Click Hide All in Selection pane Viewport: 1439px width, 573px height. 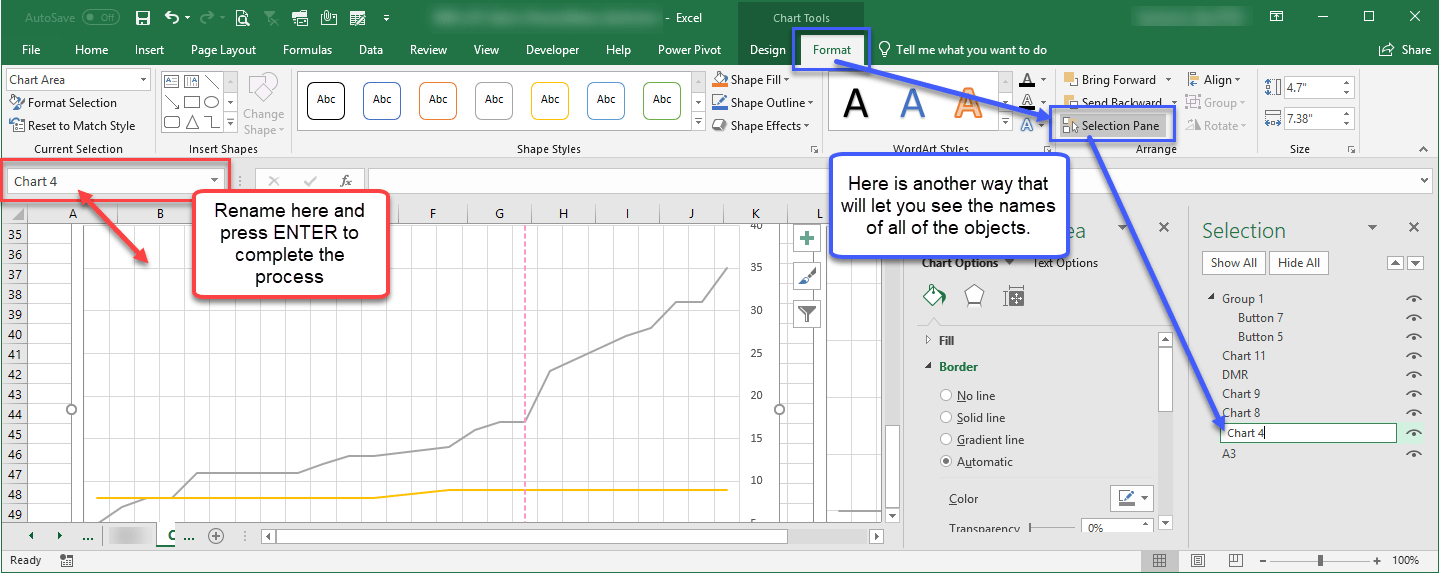pos(1298,263)
